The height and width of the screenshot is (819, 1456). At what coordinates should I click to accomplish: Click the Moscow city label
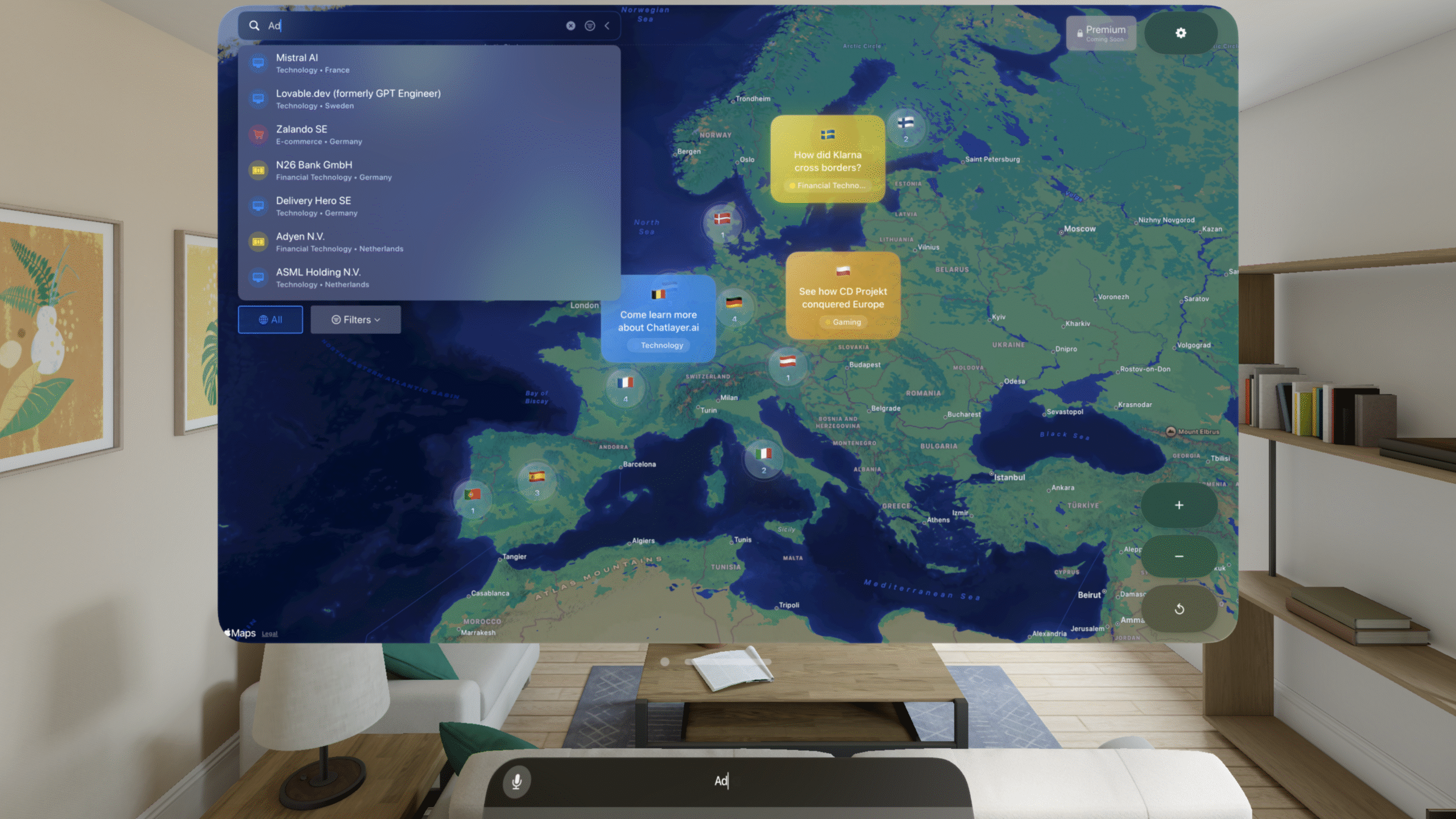(1079, 229)
